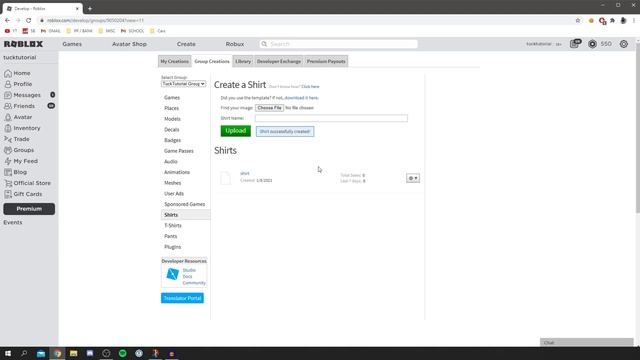640x360 pixels.
Task: Click the Shirt Name input field
Action: (331, 118)
